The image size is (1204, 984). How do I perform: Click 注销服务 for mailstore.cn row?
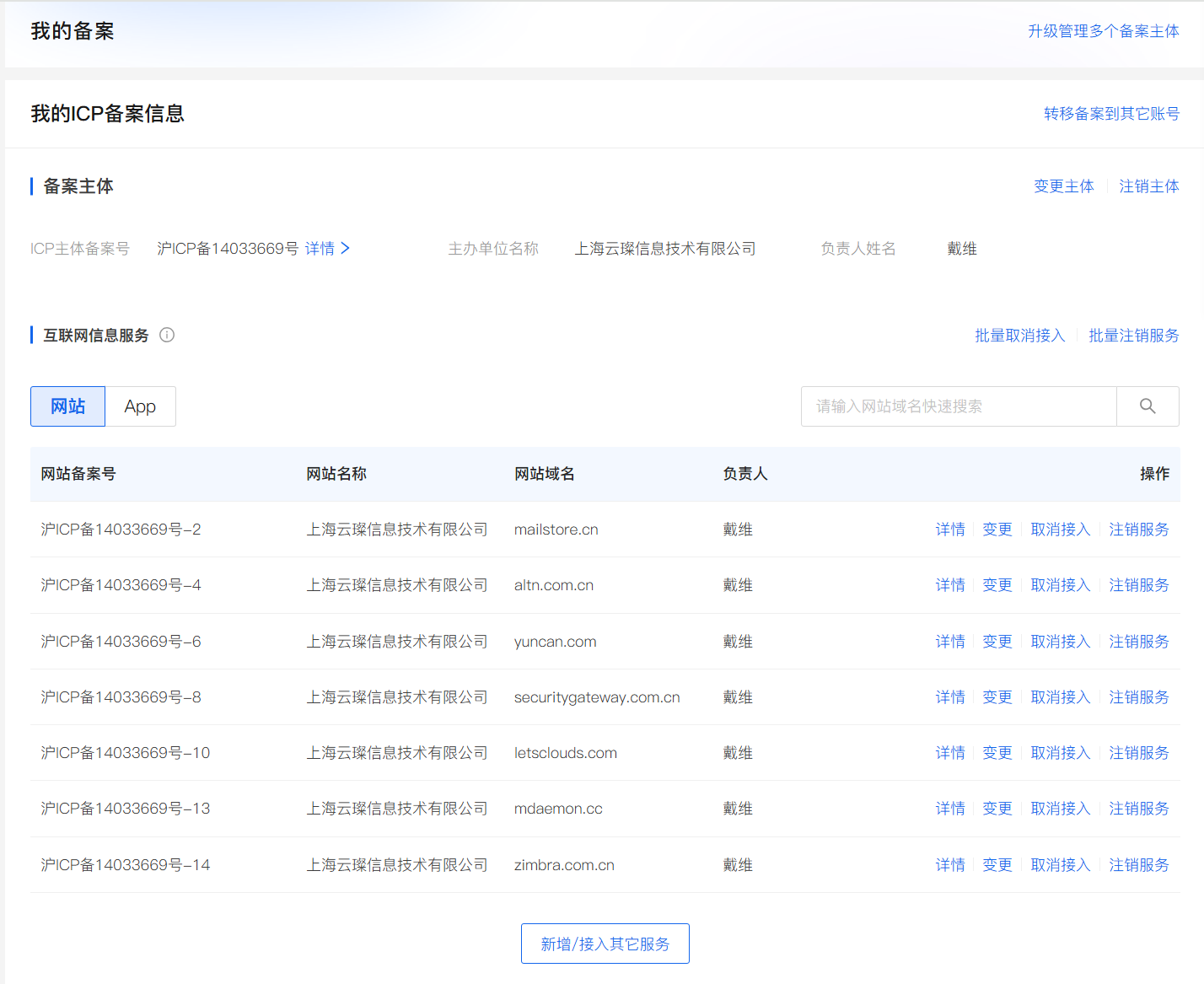pyautogui.click(x=1139, y=530)
